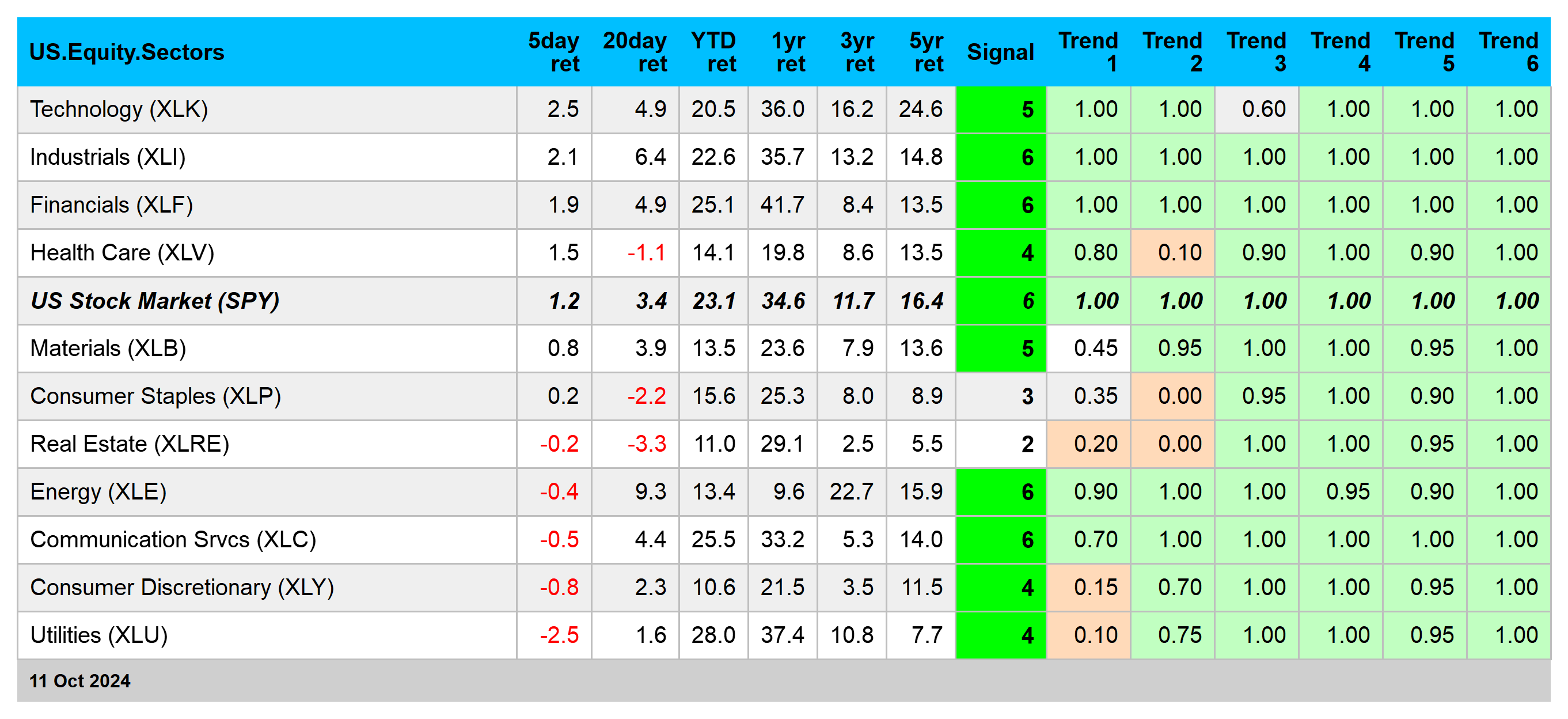This screenshot has height=719, width=1568.
Task: Click the Trend 5 column header
Action: (x=1425, y=52)
